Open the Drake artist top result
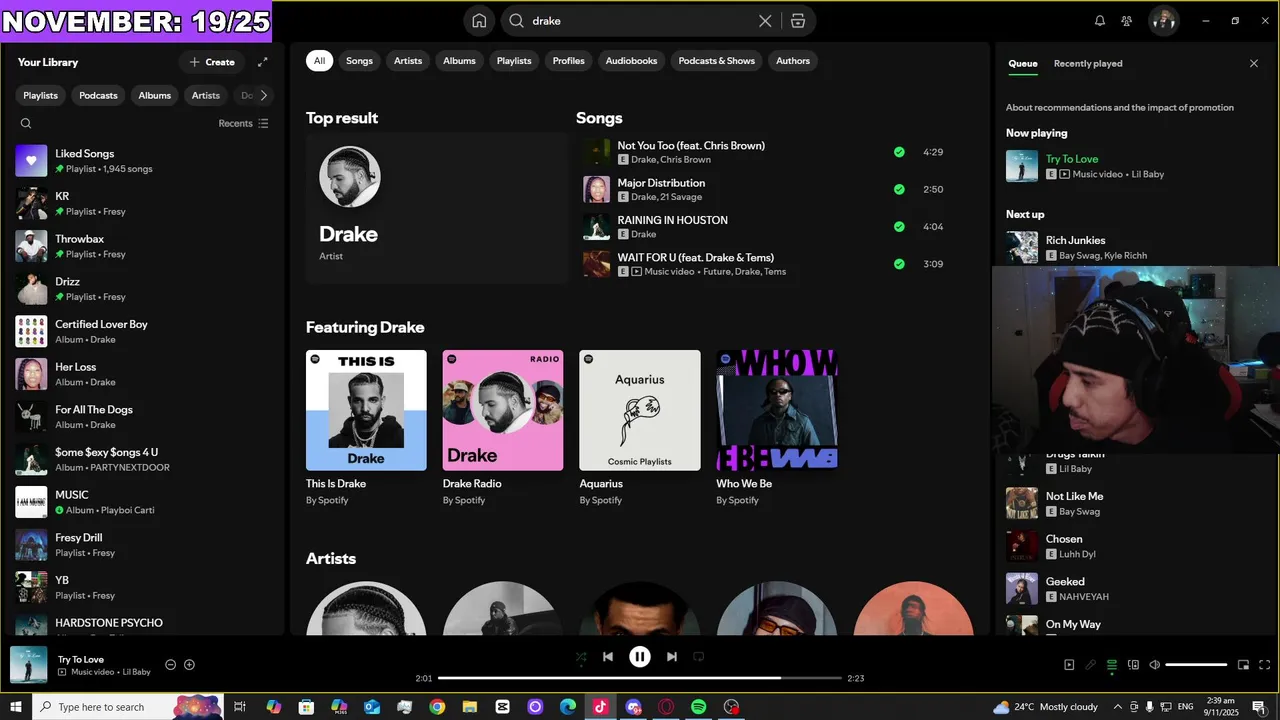 point(437,208)
